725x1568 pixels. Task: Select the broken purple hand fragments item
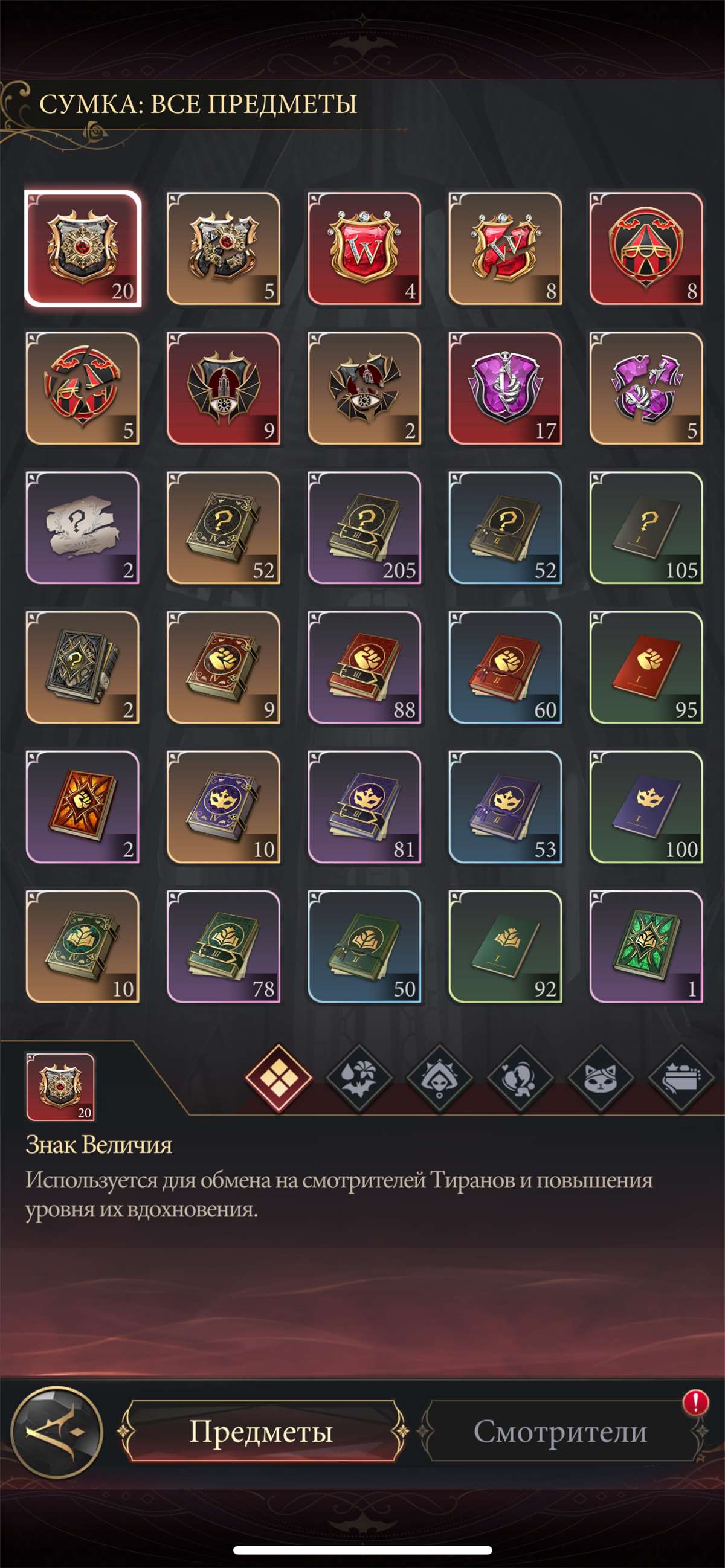(x=646, y=388)
